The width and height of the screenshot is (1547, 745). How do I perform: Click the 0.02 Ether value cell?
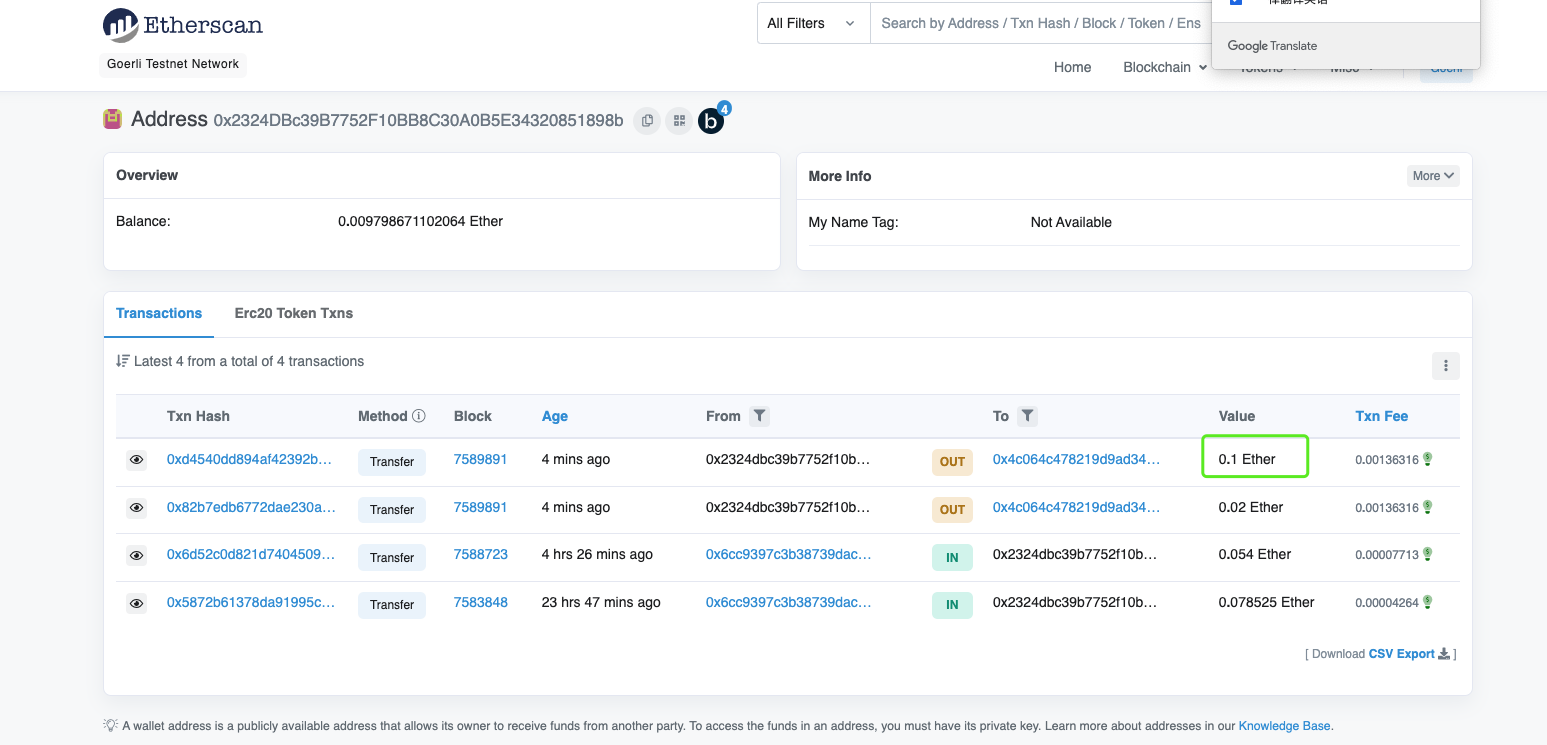(1251, 507)
